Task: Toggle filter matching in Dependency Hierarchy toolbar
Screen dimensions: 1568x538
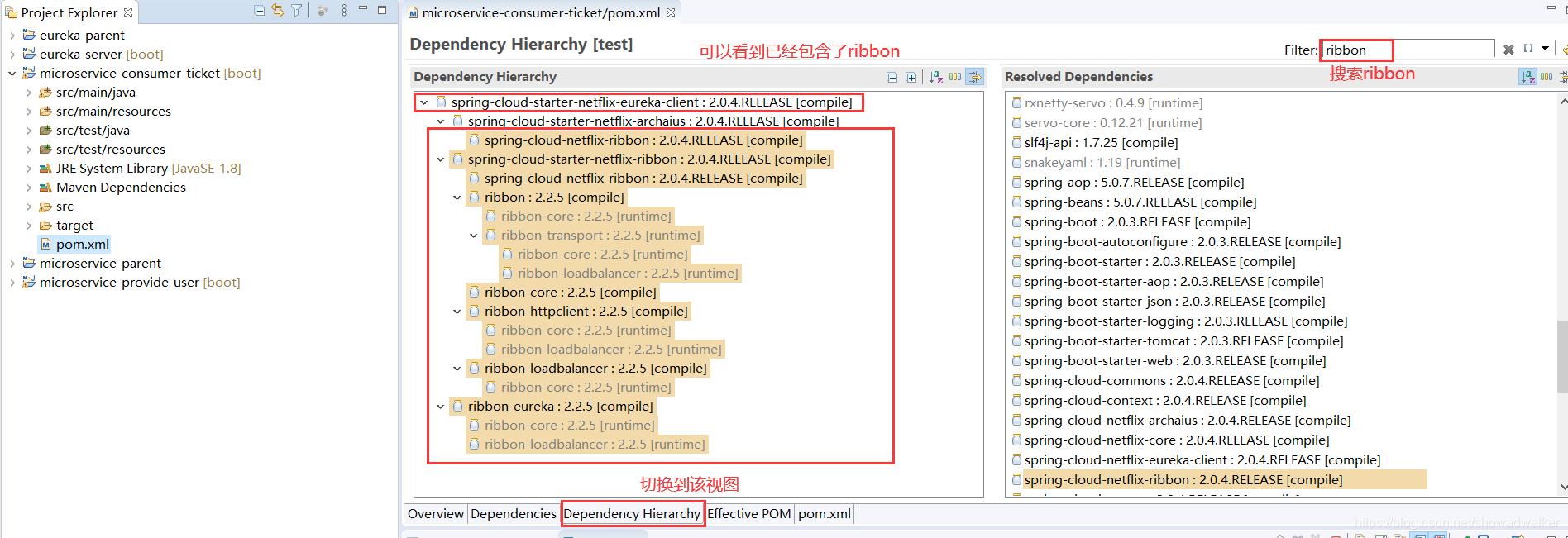Action: click(x=976, y=77)
